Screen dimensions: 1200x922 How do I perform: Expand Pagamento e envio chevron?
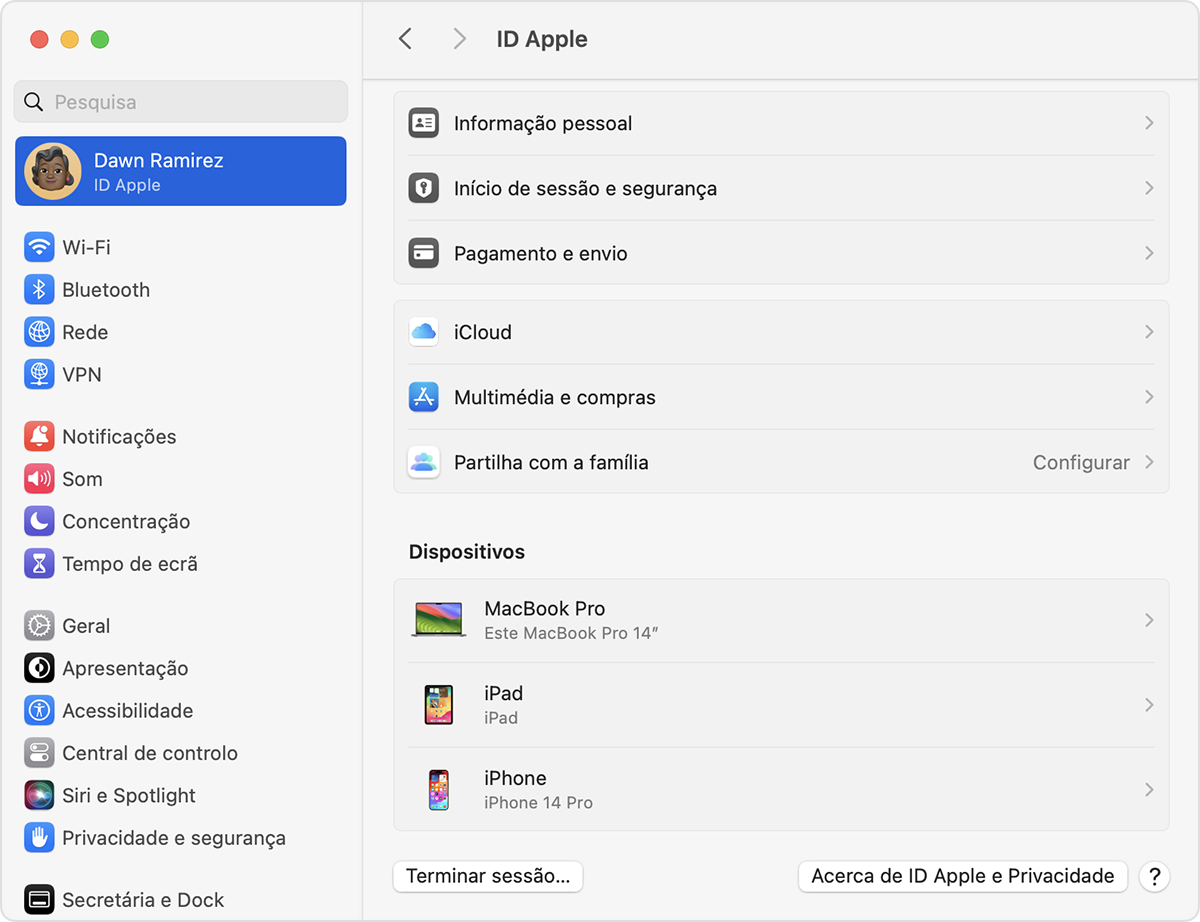(1149, 253)
